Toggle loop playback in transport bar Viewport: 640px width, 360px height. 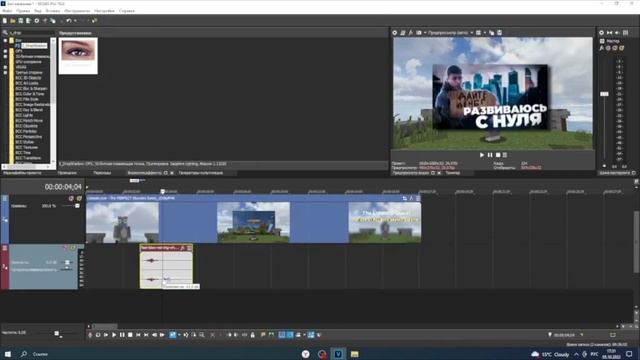point(98,335)
